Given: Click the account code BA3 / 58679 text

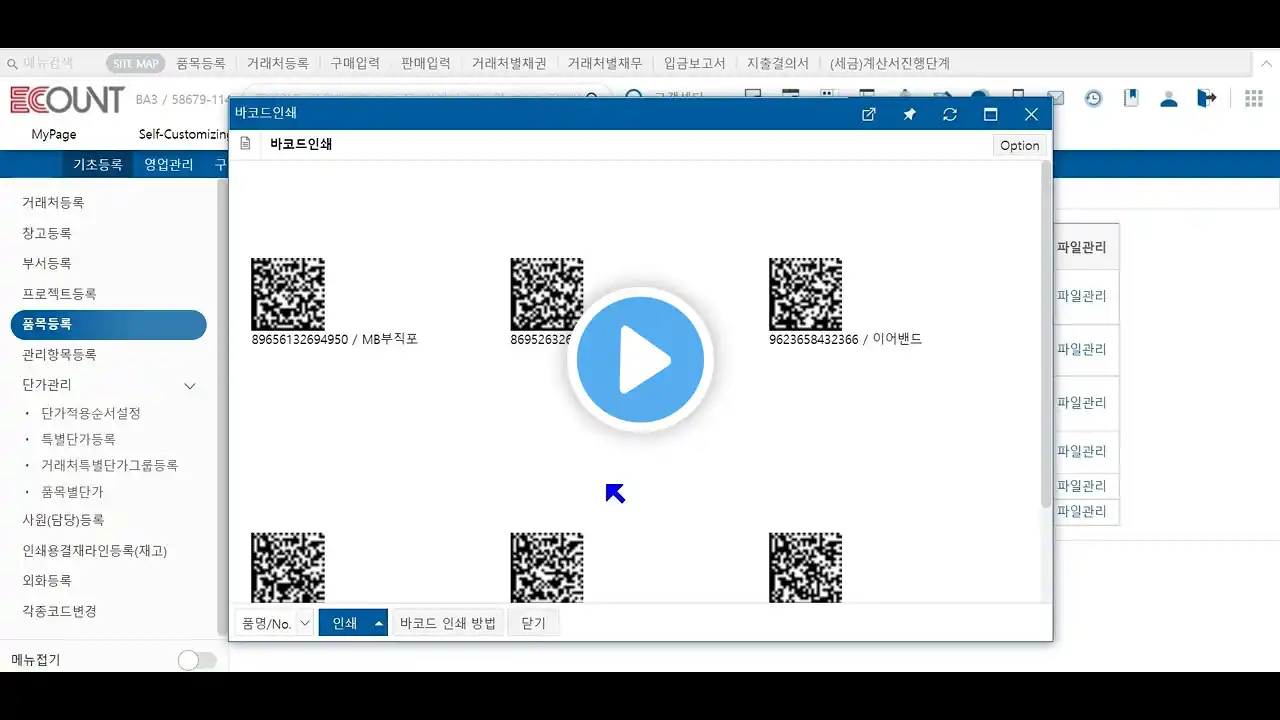Looking at the screenshot, I should [184, 99].
